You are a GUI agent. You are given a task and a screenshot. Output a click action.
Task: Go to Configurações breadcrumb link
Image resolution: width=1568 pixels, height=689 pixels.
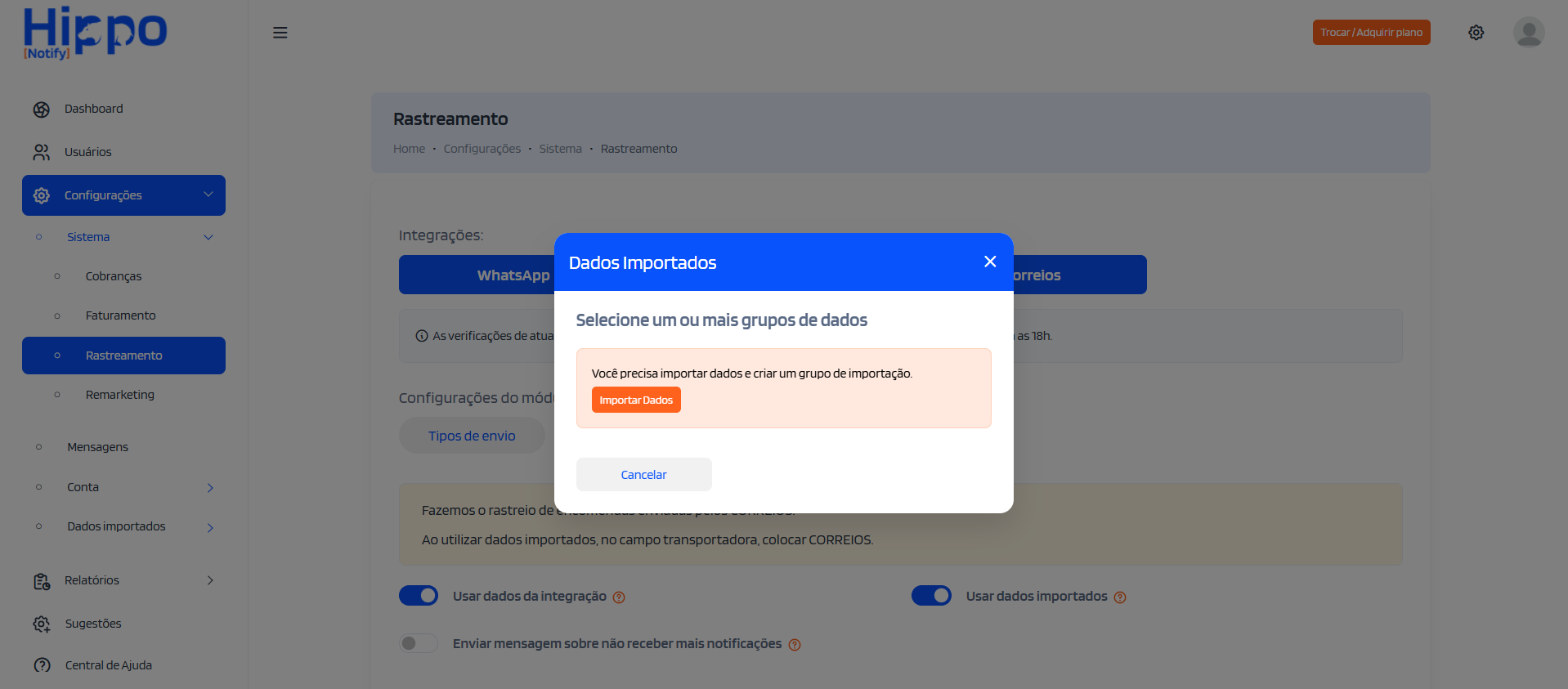pyautogui.click(x=482, y=149)
